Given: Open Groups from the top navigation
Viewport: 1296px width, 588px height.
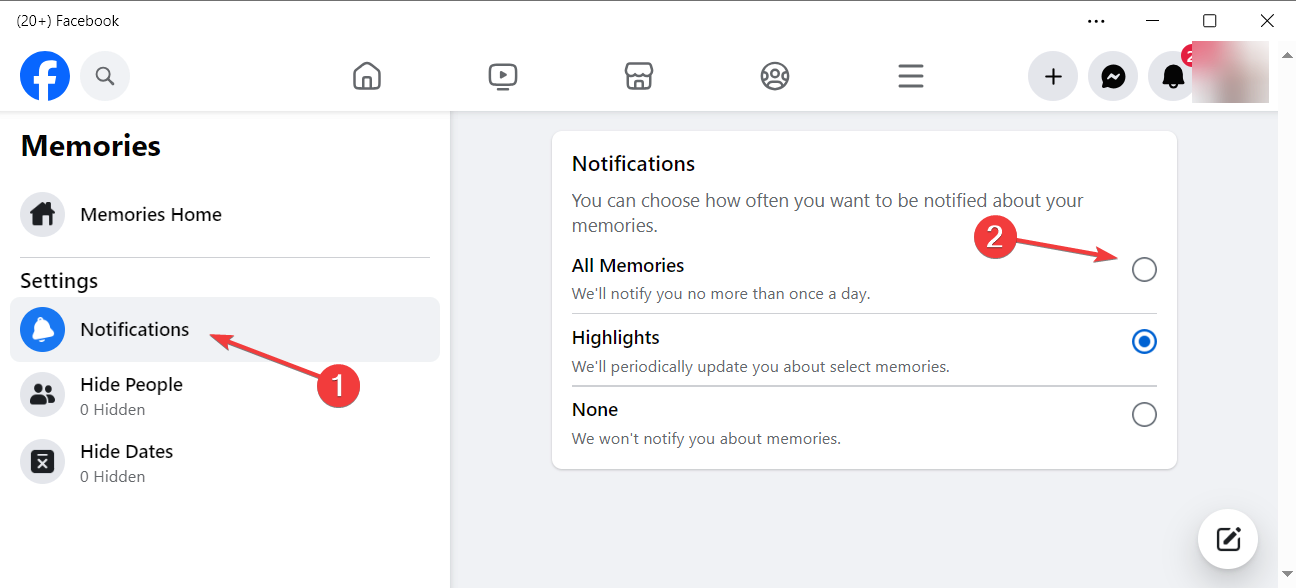Looking at the screenshot, I should [774, 75].
